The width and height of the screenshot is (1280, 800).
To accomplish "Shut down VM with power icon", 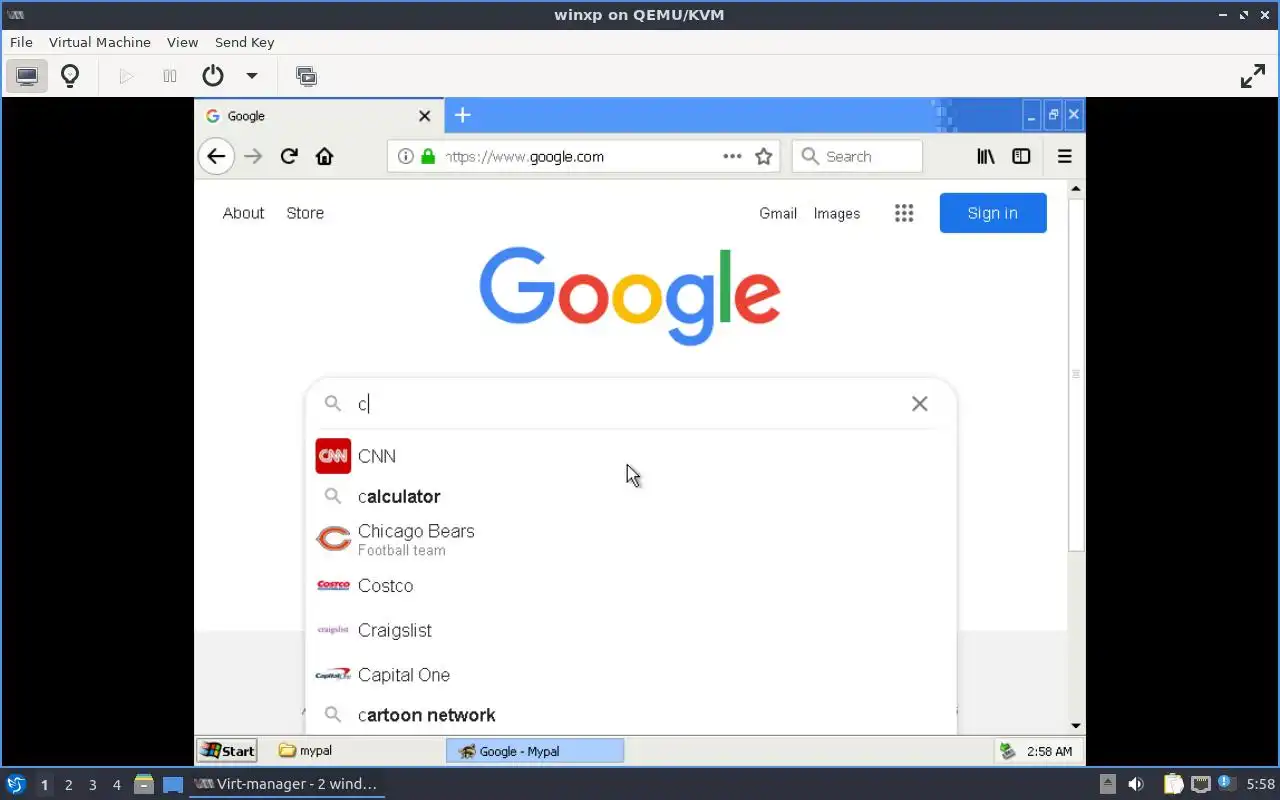I will pyautogui.click(x=212, y=76).
